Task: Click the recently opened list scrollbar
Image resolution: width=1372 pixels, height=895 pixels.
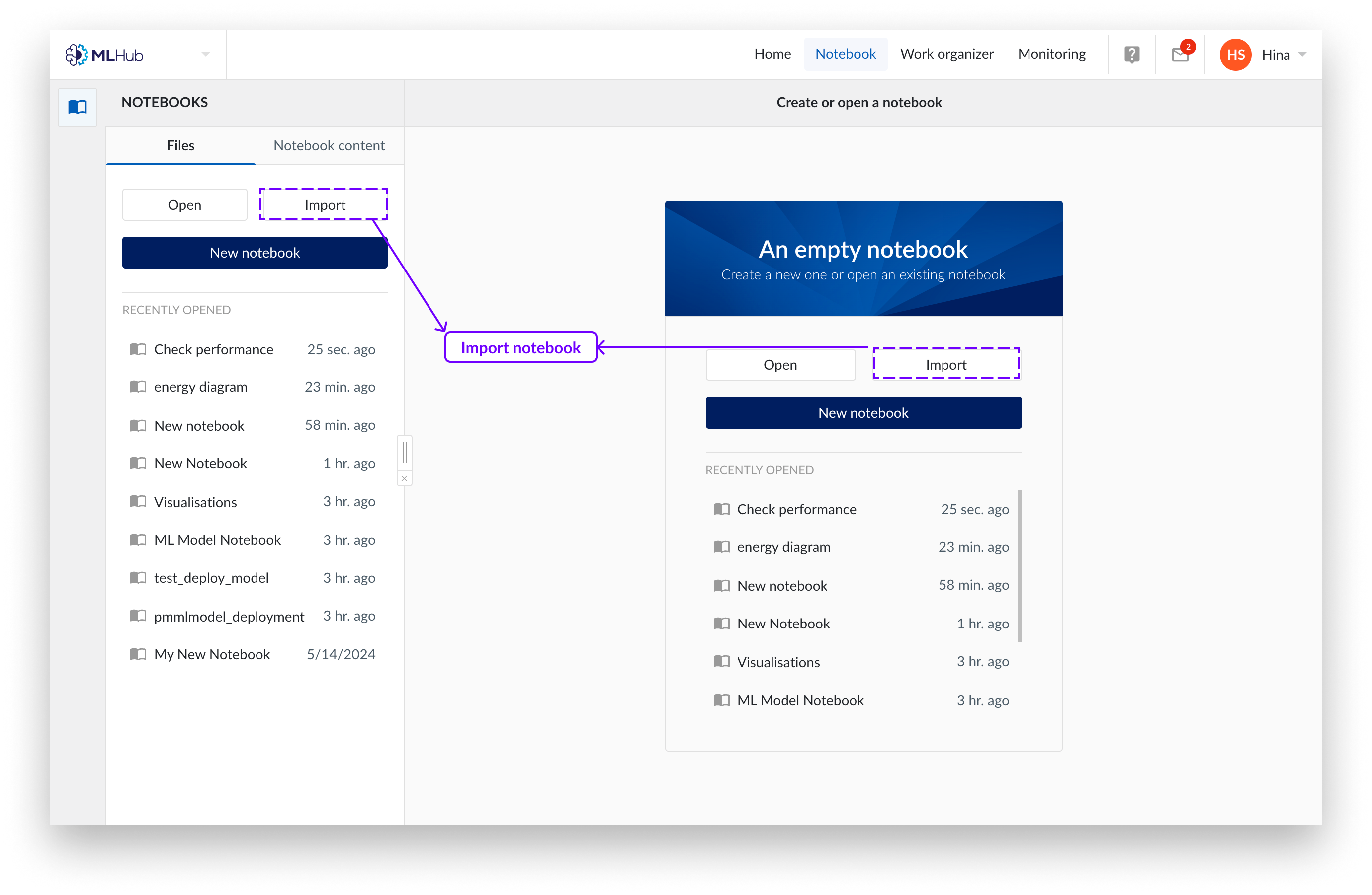Action: 1020,565
